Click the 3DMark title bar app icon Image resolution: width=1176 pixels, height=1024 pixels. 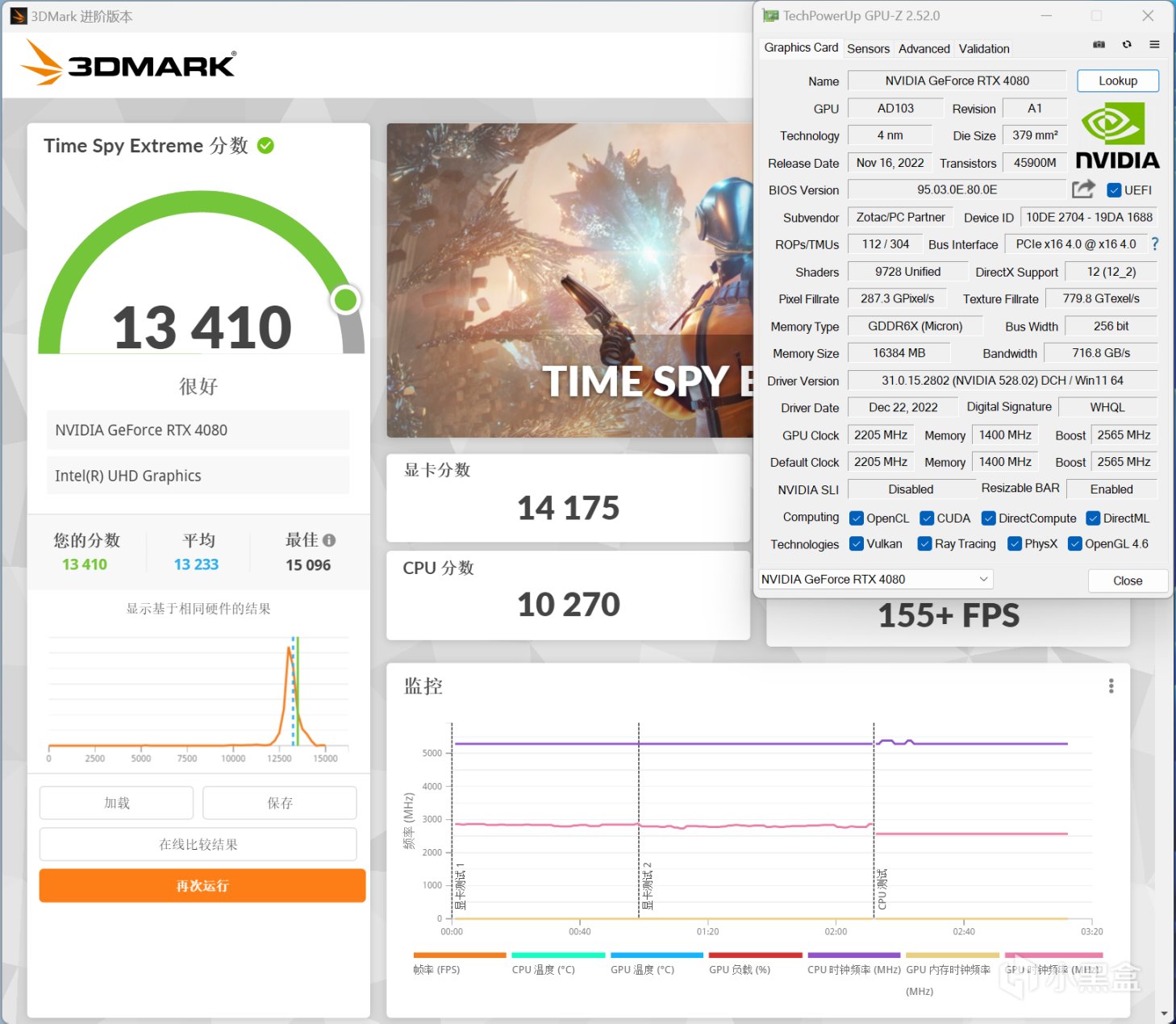click(19, 16)
